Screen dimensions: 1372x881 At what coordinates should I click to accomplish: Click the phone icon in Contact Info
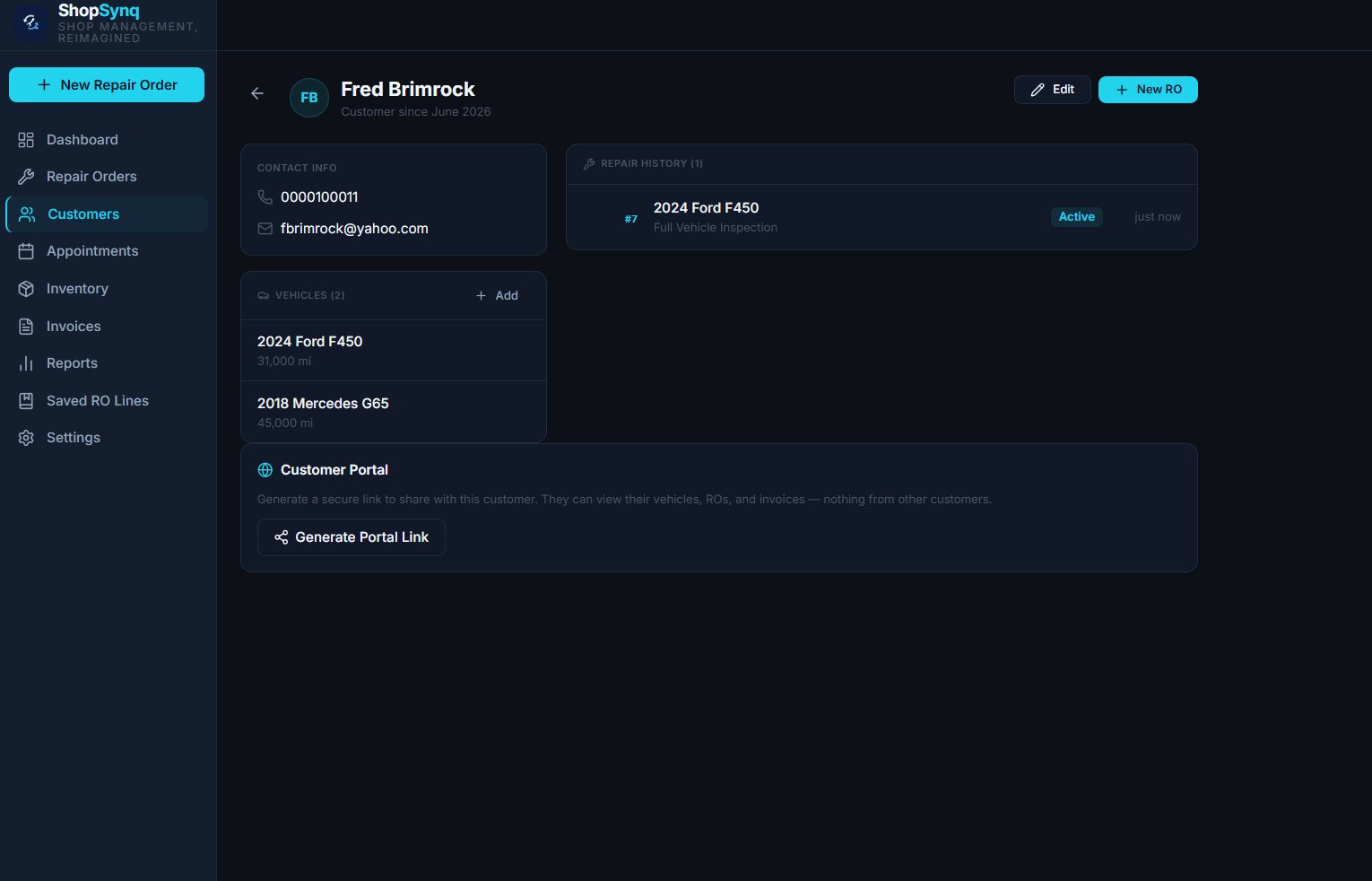tap(265, 196)
